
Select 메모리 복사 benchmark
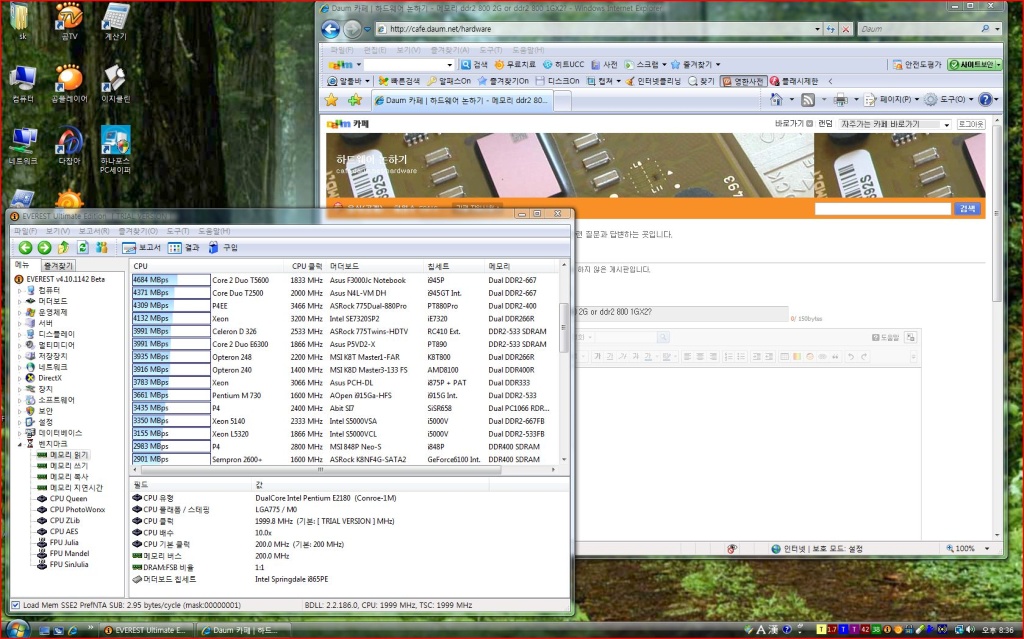click(x=69, y=477)
